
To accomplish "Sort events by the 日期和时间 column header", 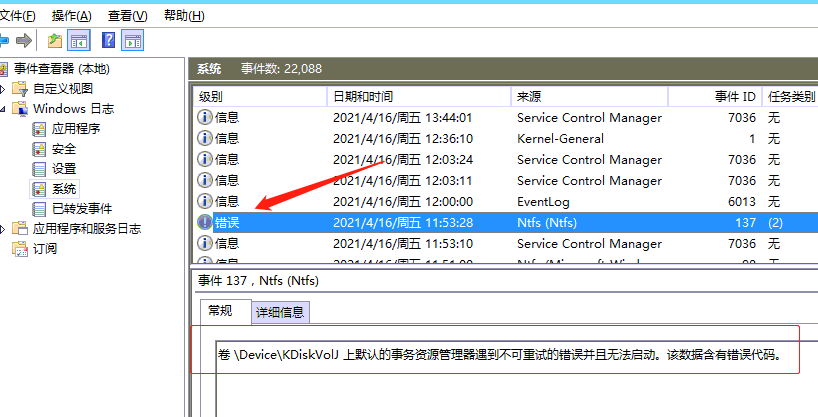I will coord(363,96).
